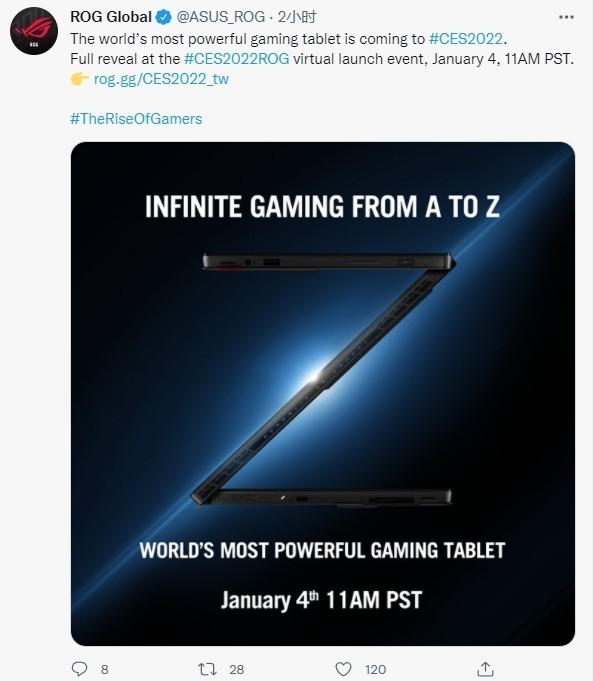Image resolution: width=593 pixels, height=681 pixels.
Task: Retweet this ROG Global post
Action: click(207, 669)
